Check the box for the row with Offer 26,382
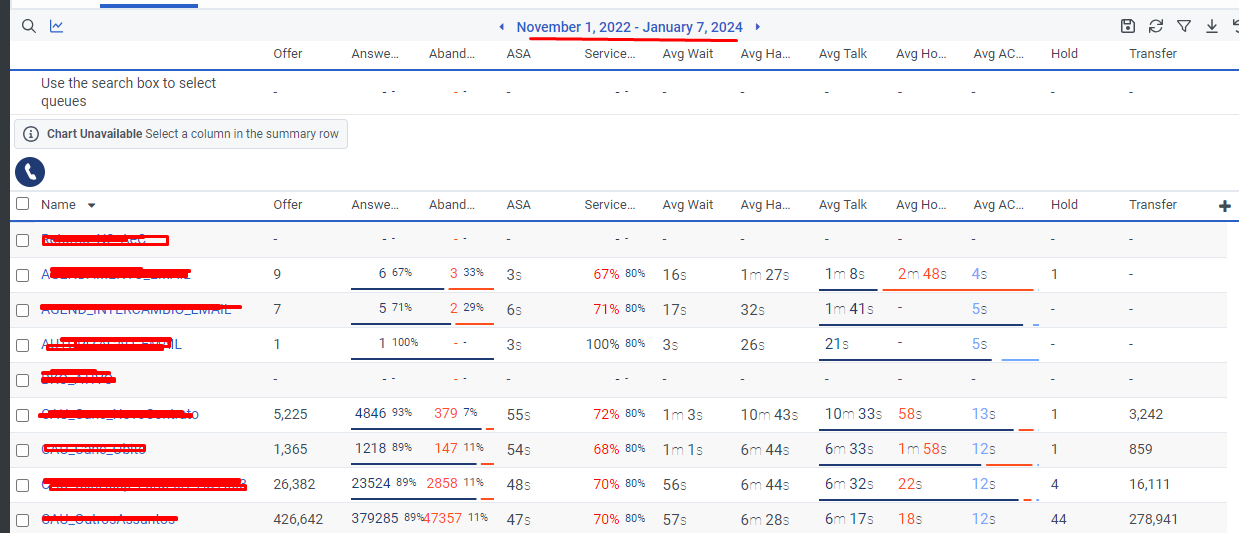 tap(22, 485)
